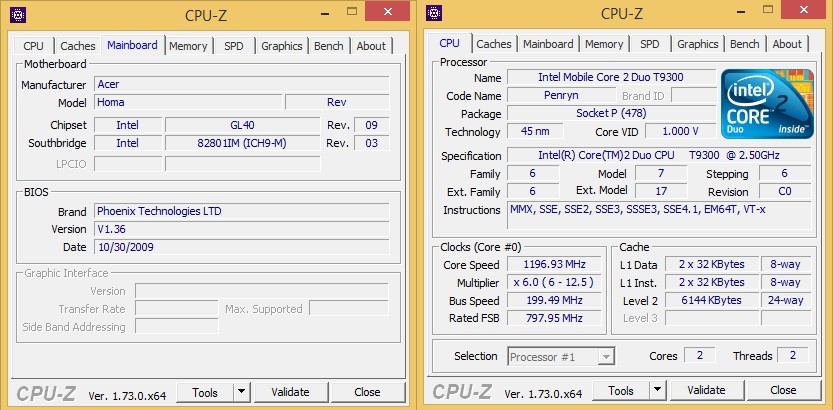Click BIOS version field V1.36
This screenshot has width=833, height=410.
(242, 229)
